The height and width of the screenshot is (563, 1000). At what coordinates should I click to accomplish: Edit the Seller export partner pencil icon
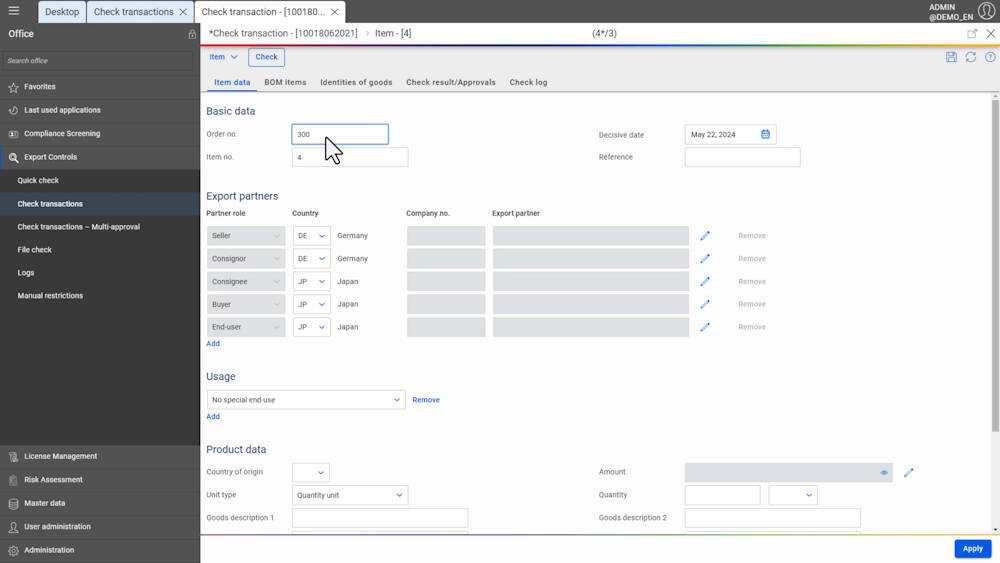705,236
